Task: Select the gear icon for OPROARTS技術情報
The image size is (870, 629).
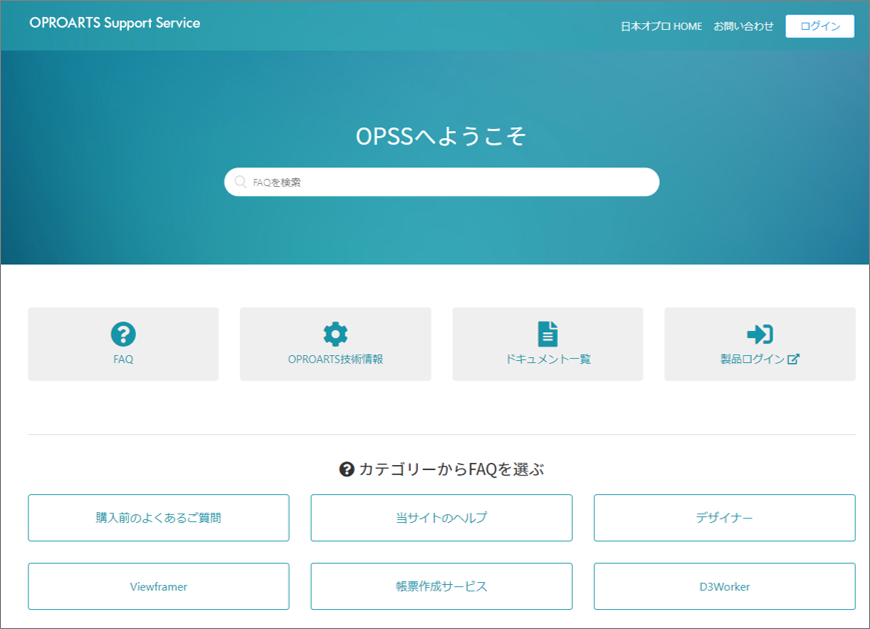Action: pyautogui.click(x=335, y=334)
